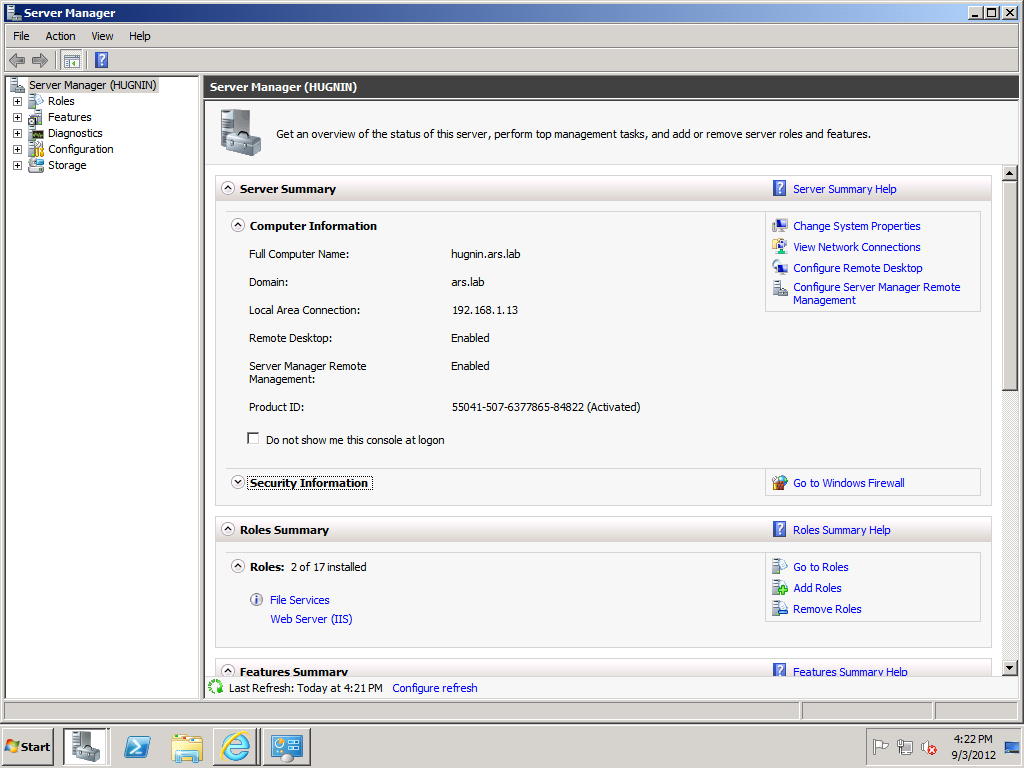Click the Windows Firewall icon
Viewport: 1024px width, 768px height.
click(x=780, y=483)
